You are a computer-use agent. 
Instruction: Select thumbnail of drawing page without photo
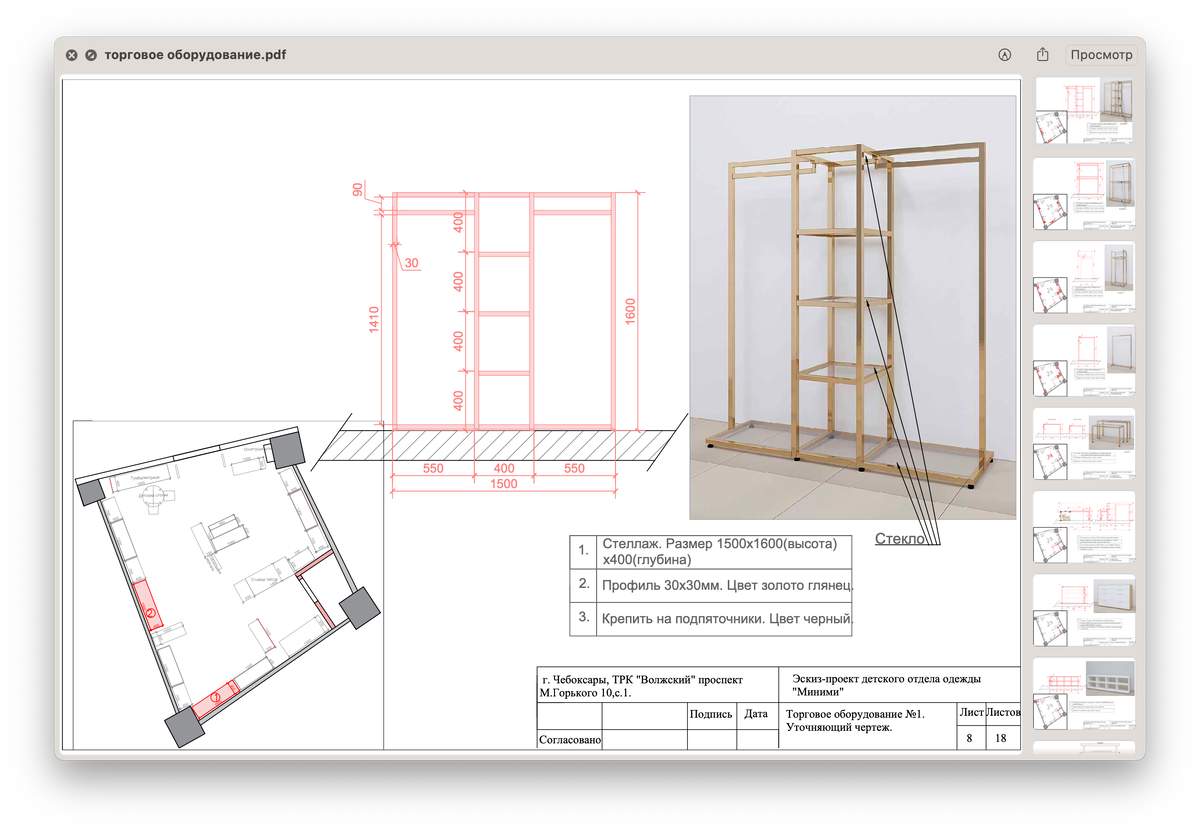pyautogui.click(x=1085, y=527)
